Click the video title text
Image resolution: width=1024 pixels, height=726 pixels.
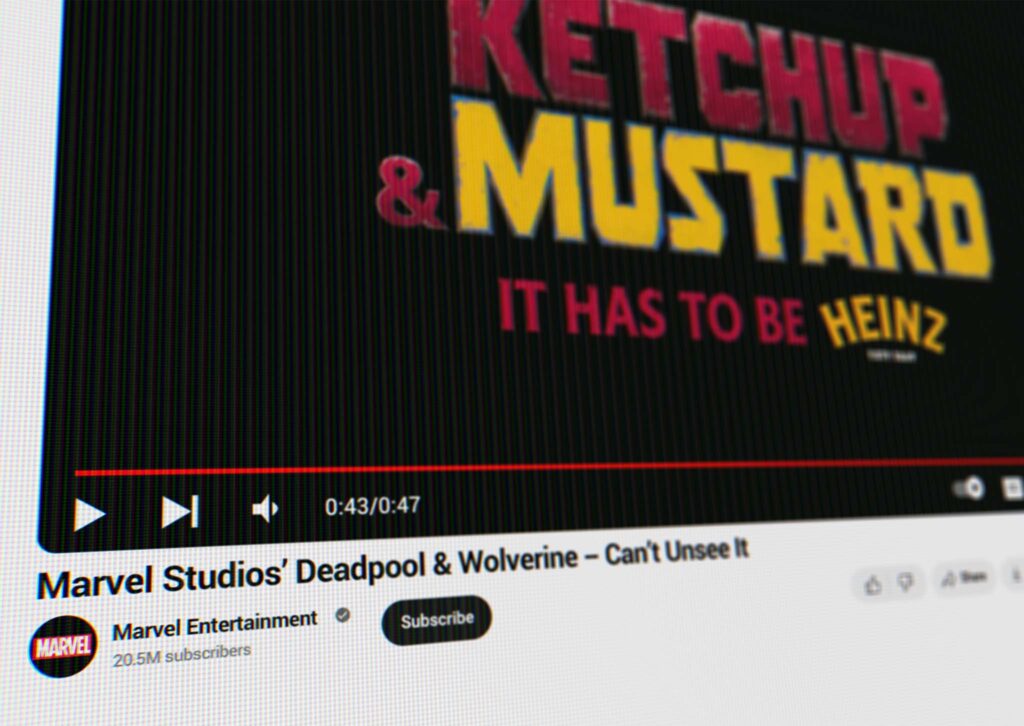click(392, 568)
